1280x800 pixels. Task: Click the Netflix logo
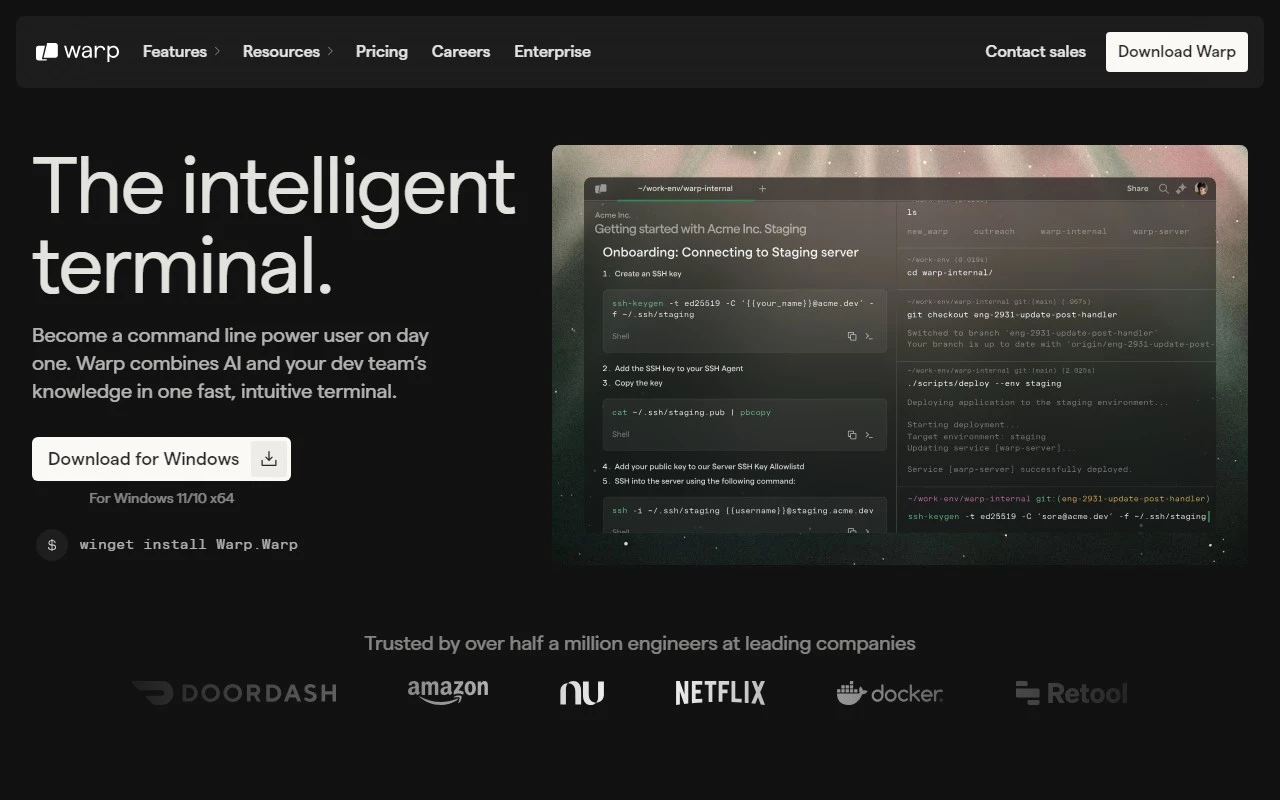coord(720,693)
